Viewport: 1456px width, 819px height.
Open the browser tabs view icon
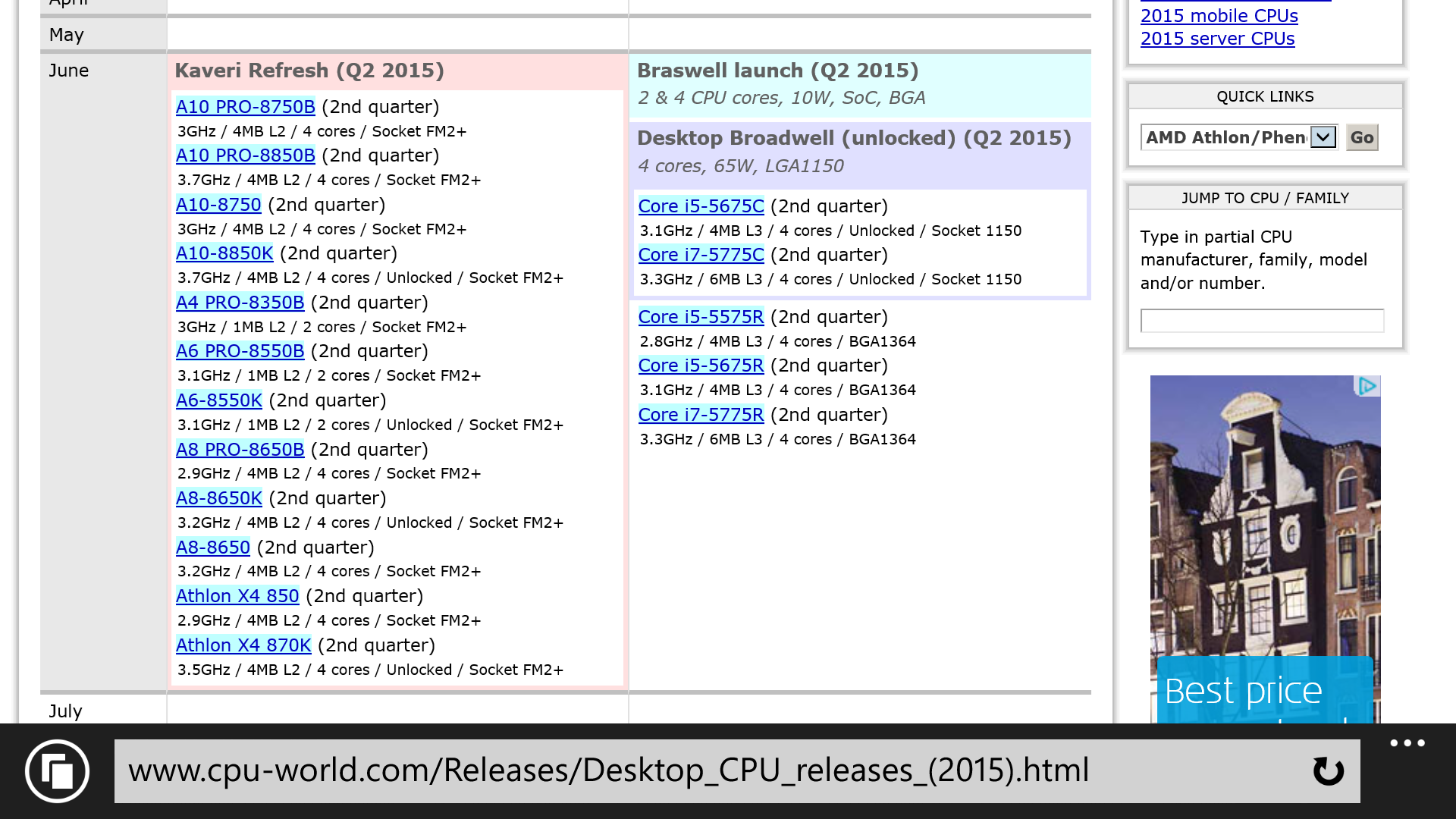pos(57,771)
